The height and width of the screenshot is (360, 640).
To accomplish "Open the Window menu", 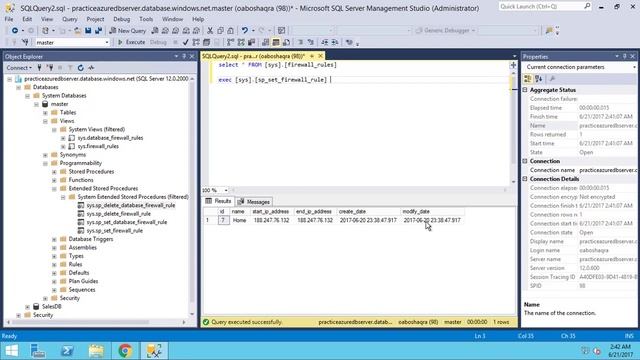I will point(172,19).
